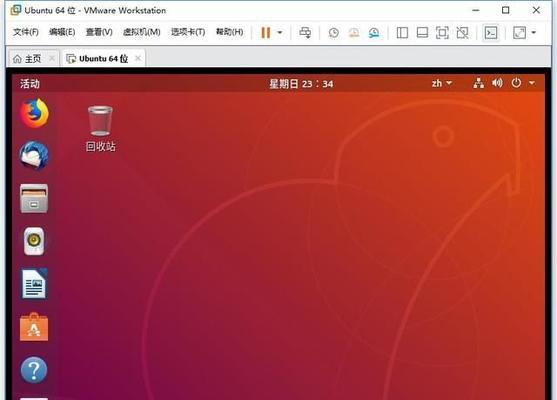Pause the virtual machine
The image size is (557, 400).
(265, 33)
